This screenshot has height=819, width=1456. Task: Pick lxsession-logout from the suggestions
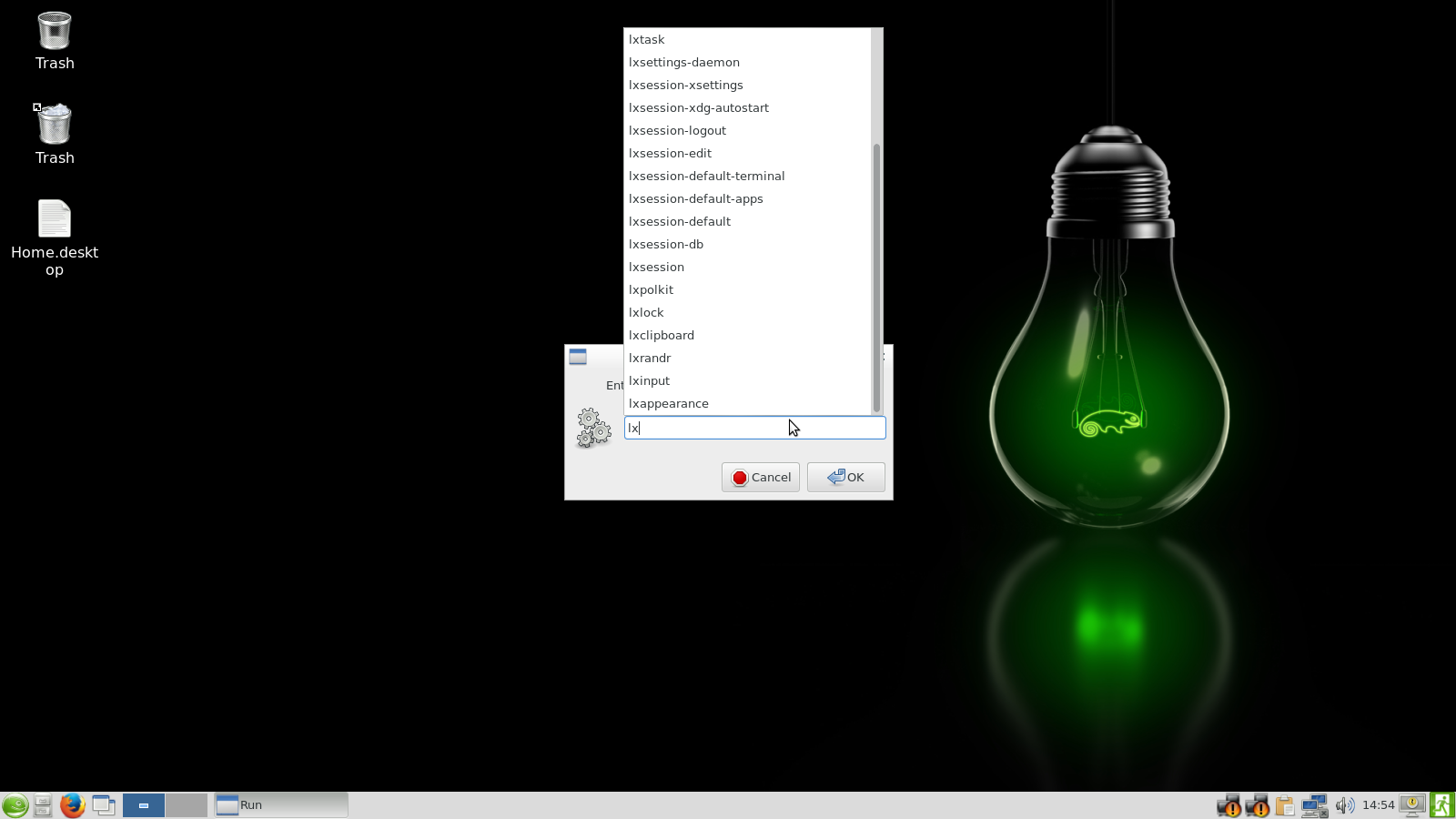point(677,130)
